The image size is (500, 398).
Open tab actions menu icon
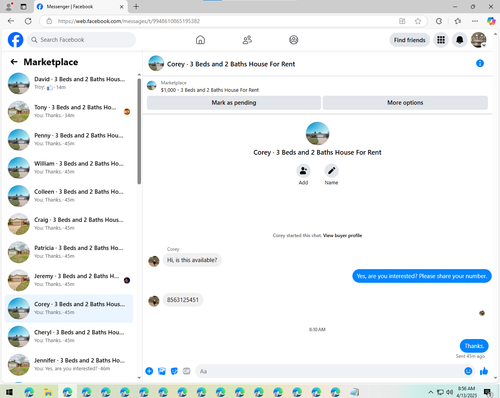(23, 6)
